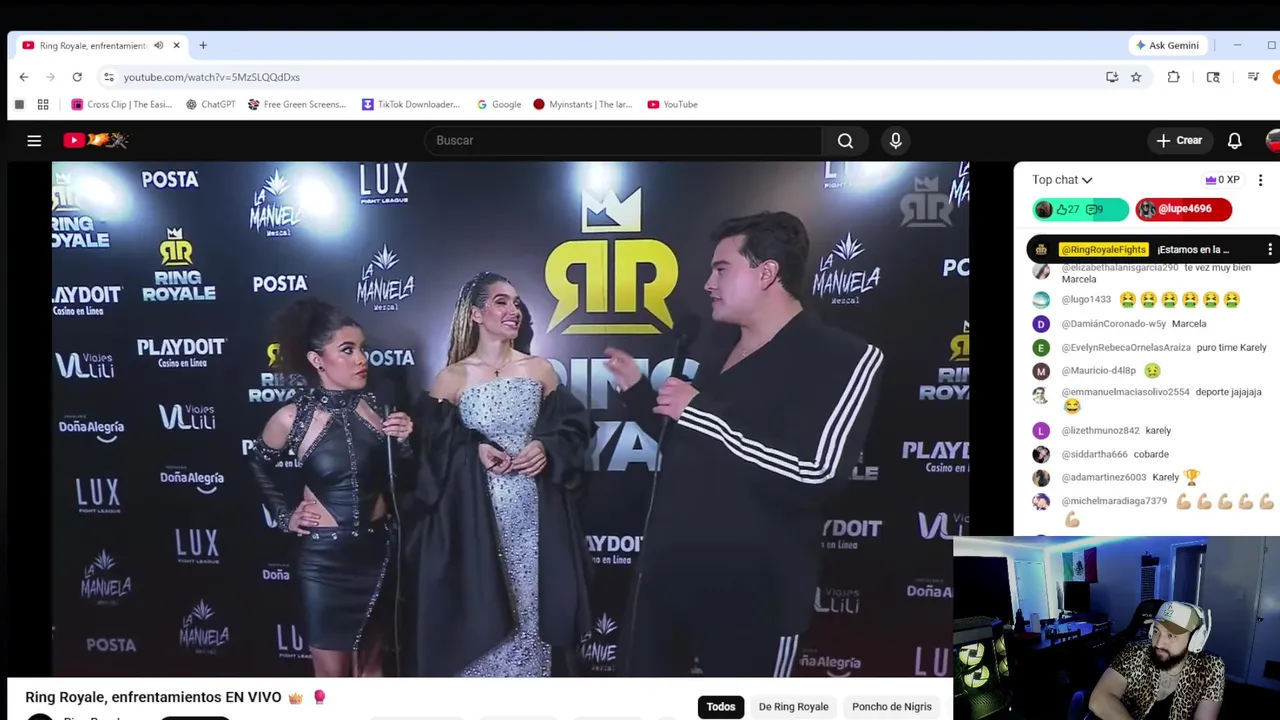Click the YouTube logo to go home
Screen dimensions: 1280x720
coord(96,141)
